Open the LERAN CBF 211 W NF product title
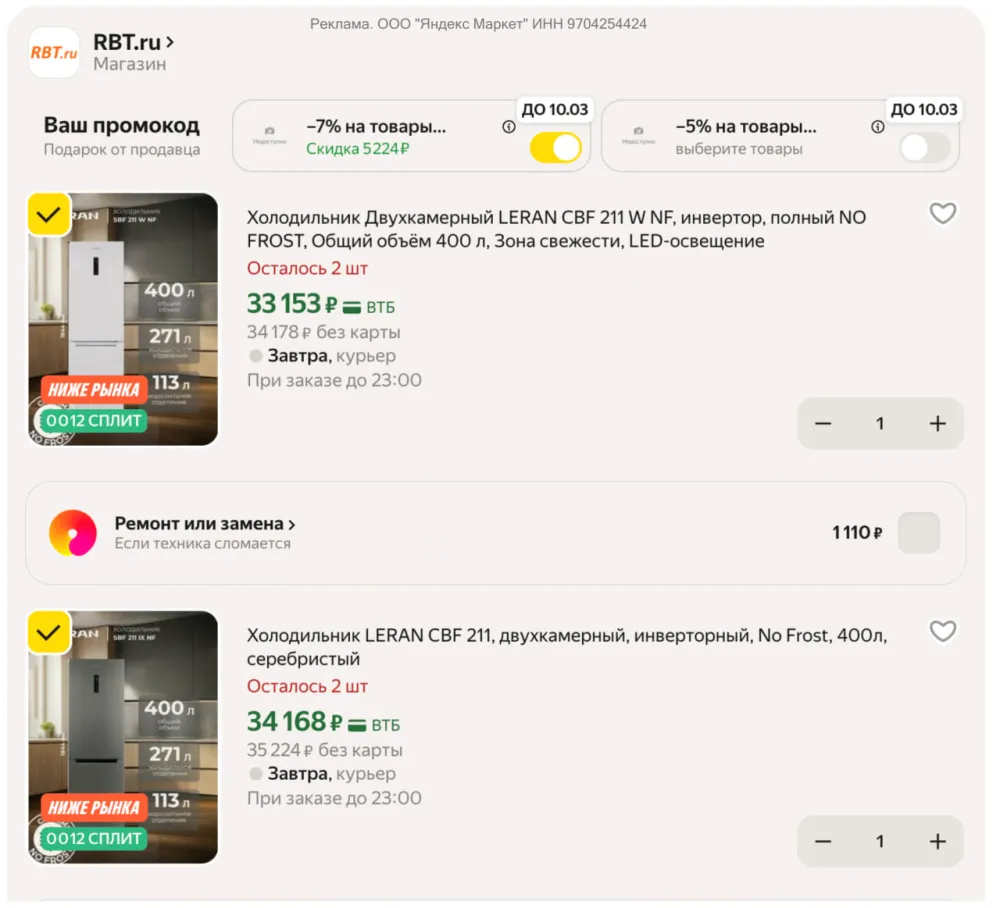Viewport: 1000px width, 908px height. coord(556,229)
